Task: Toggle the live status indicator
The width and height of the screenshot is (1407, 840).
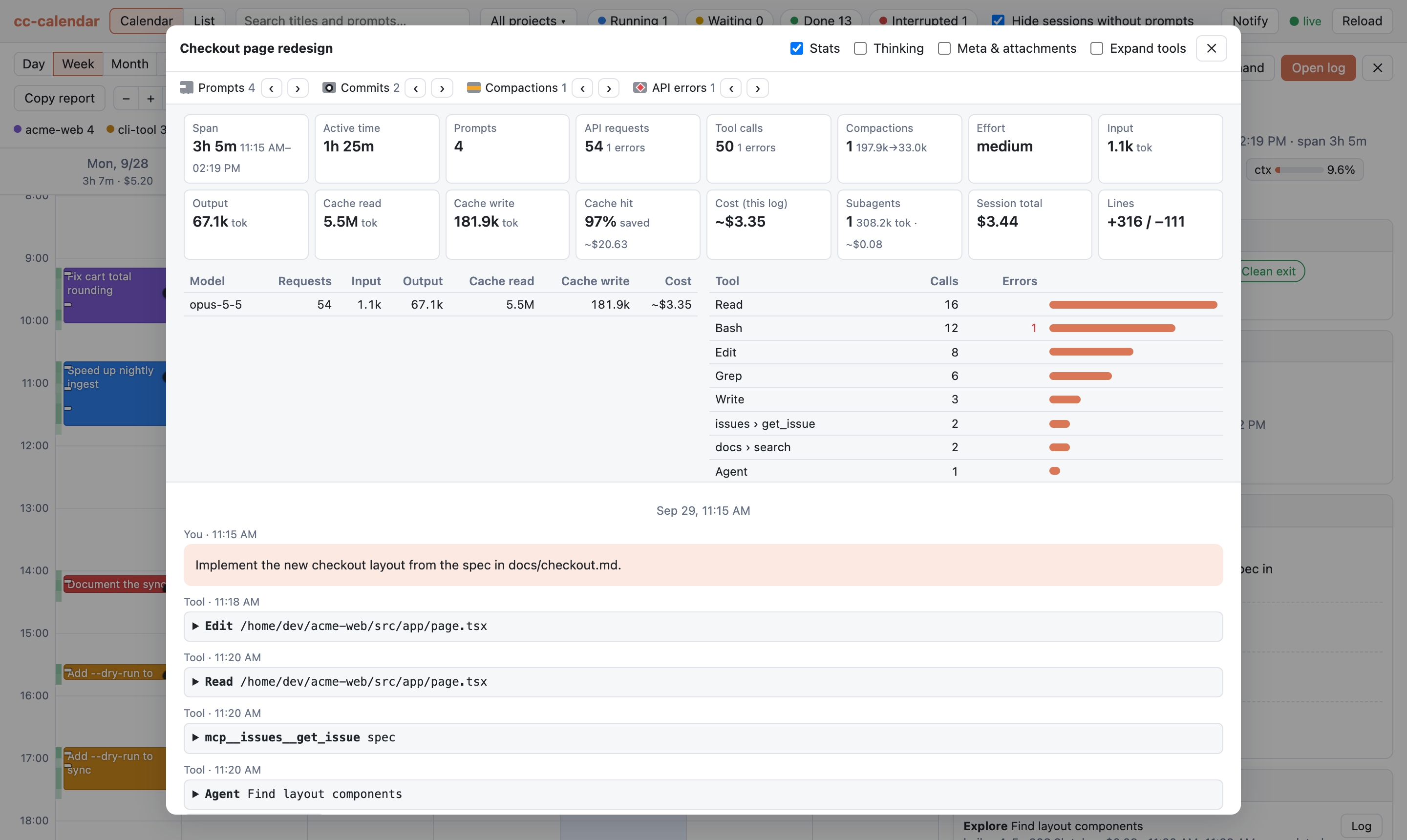Action: (x=1305, y=21)
